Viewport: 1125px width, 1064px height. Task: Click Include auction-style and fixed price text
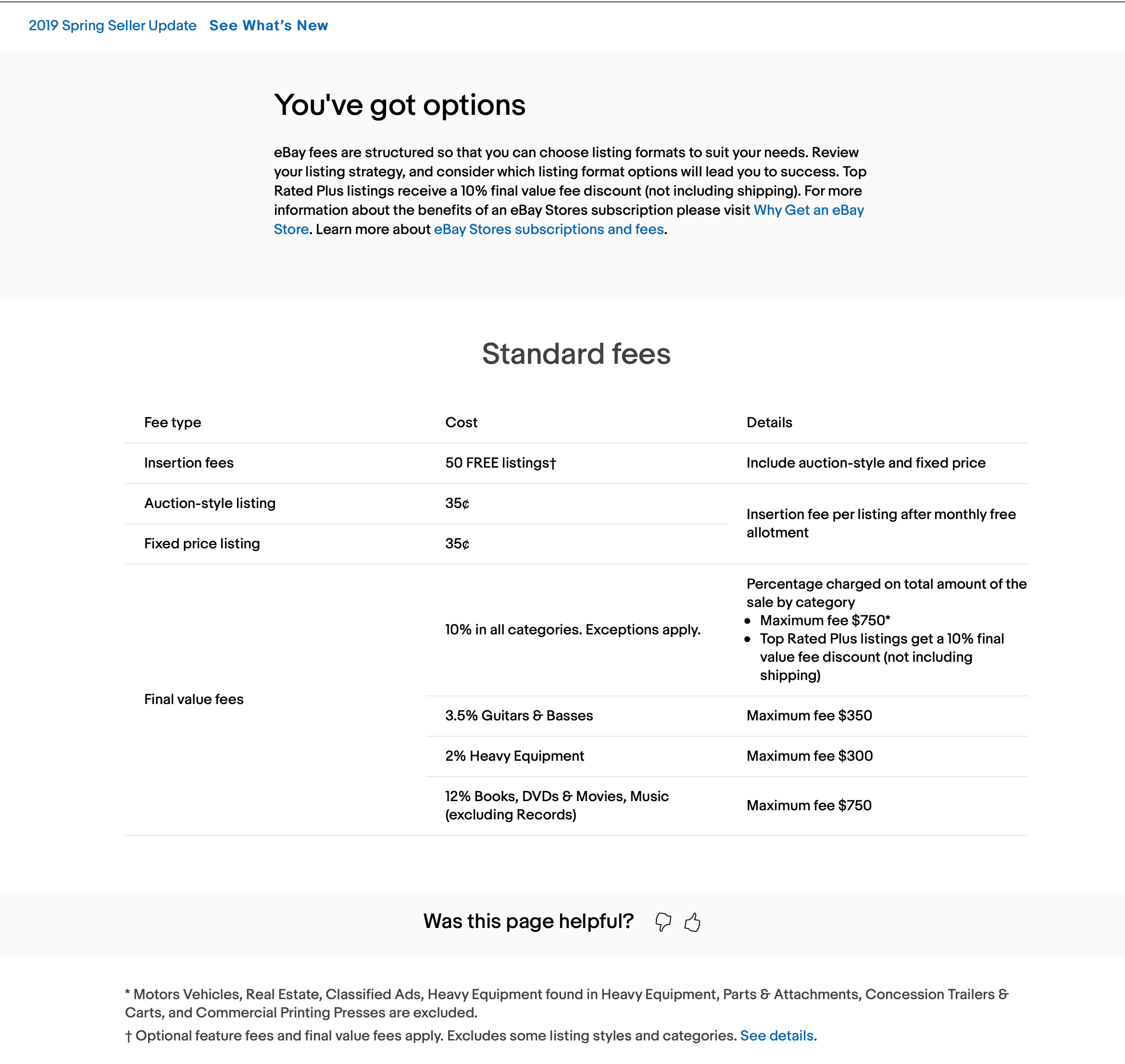pos(866,463)
